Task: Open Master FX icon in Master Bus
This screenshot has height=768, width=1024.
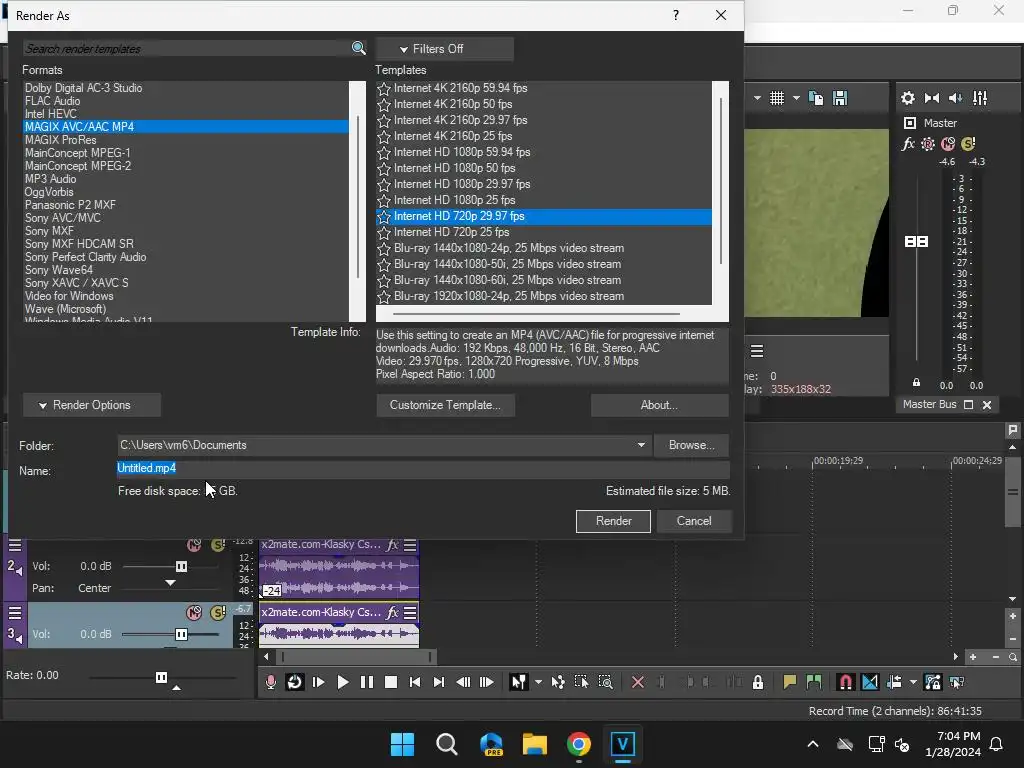Action: [x=908, y=144]
